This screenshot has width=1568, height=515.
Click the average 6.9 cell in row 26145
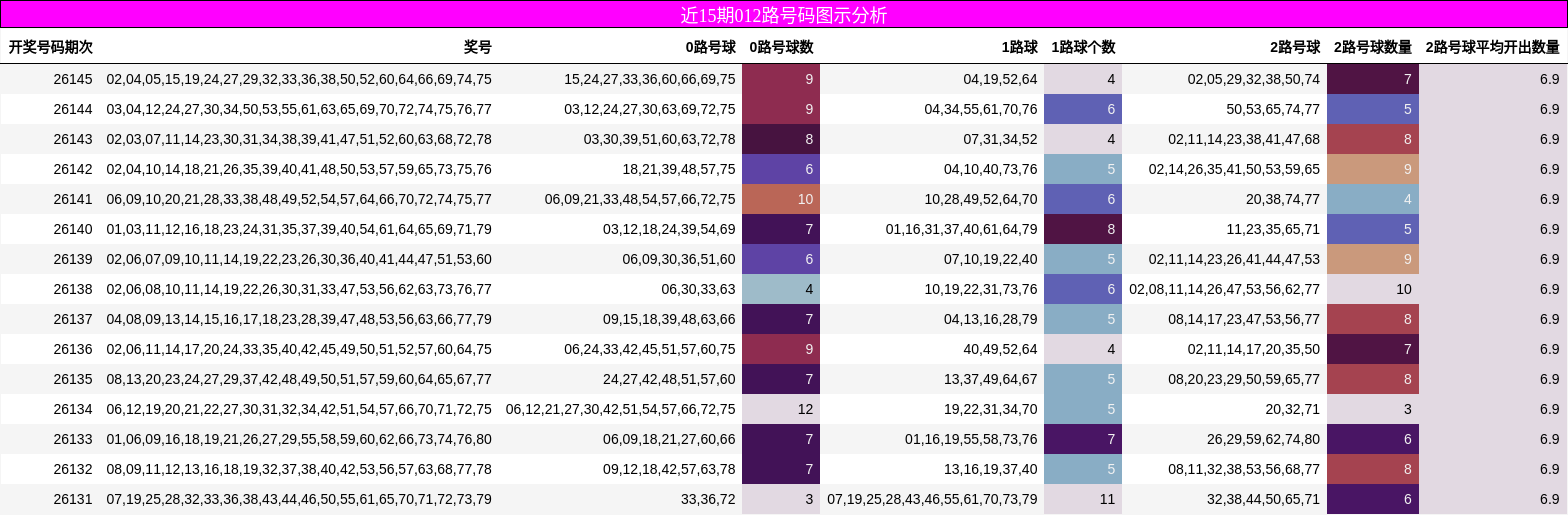(1493, 79)
